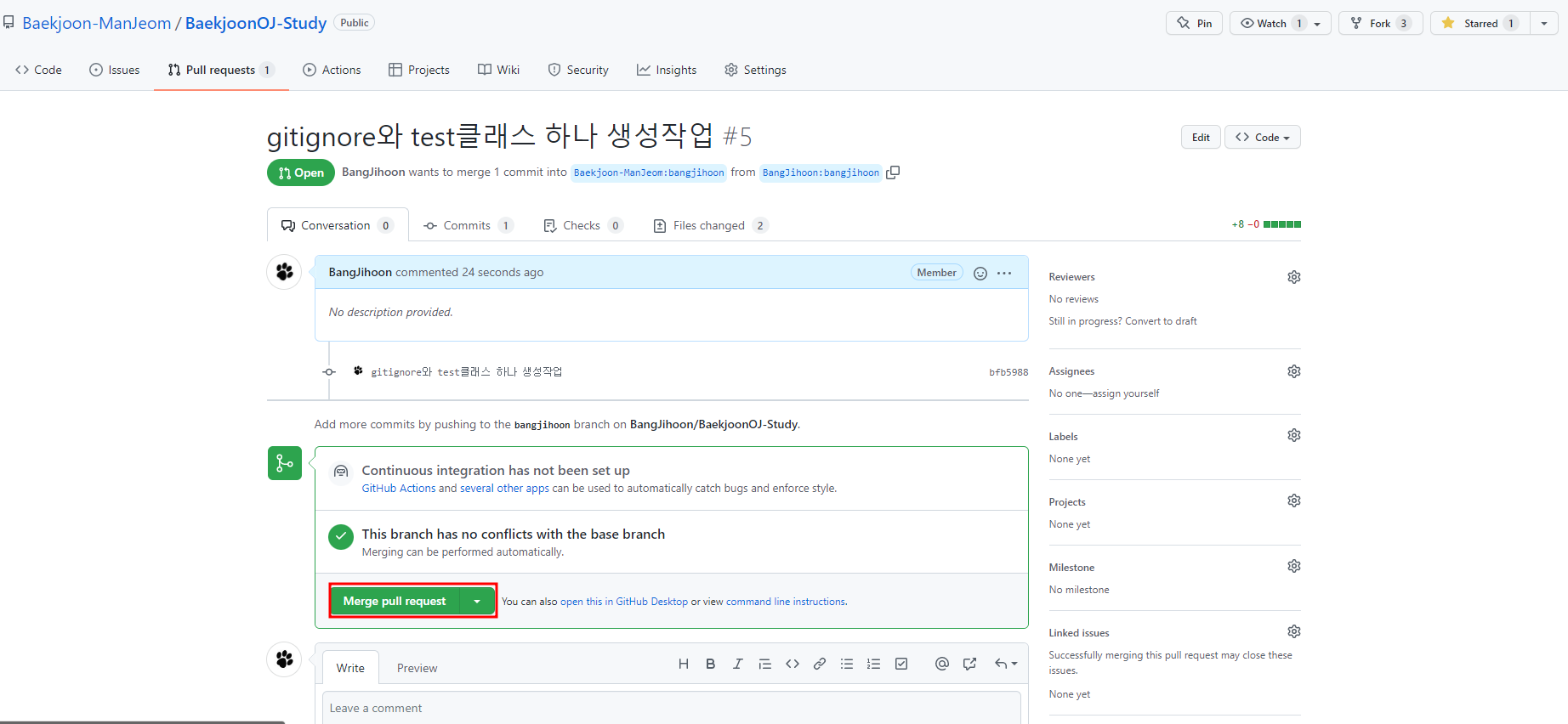Select the Conversation tab

coord(338,225)
